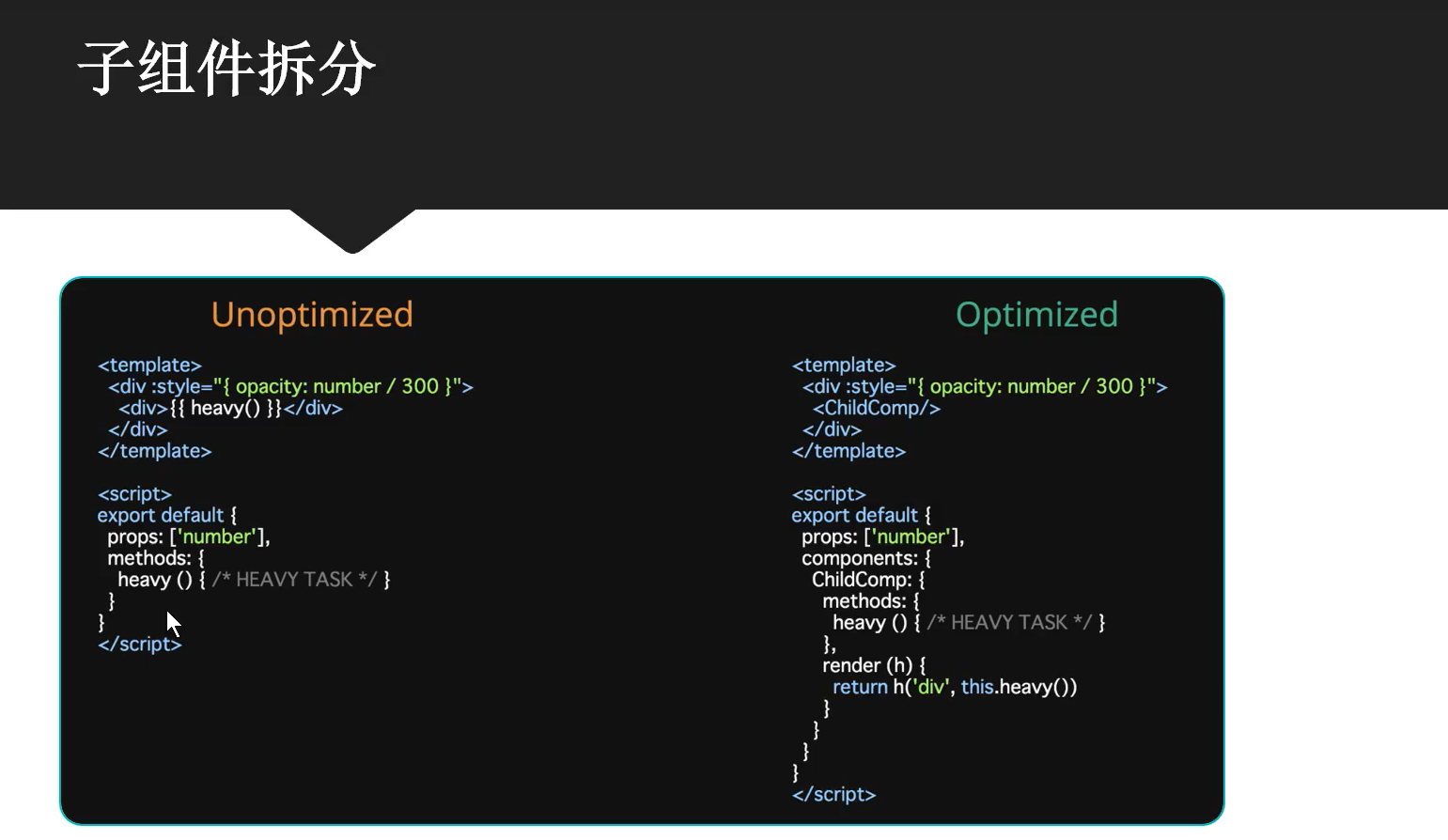Click the orange Unoptimized heading

click(312, 315)
